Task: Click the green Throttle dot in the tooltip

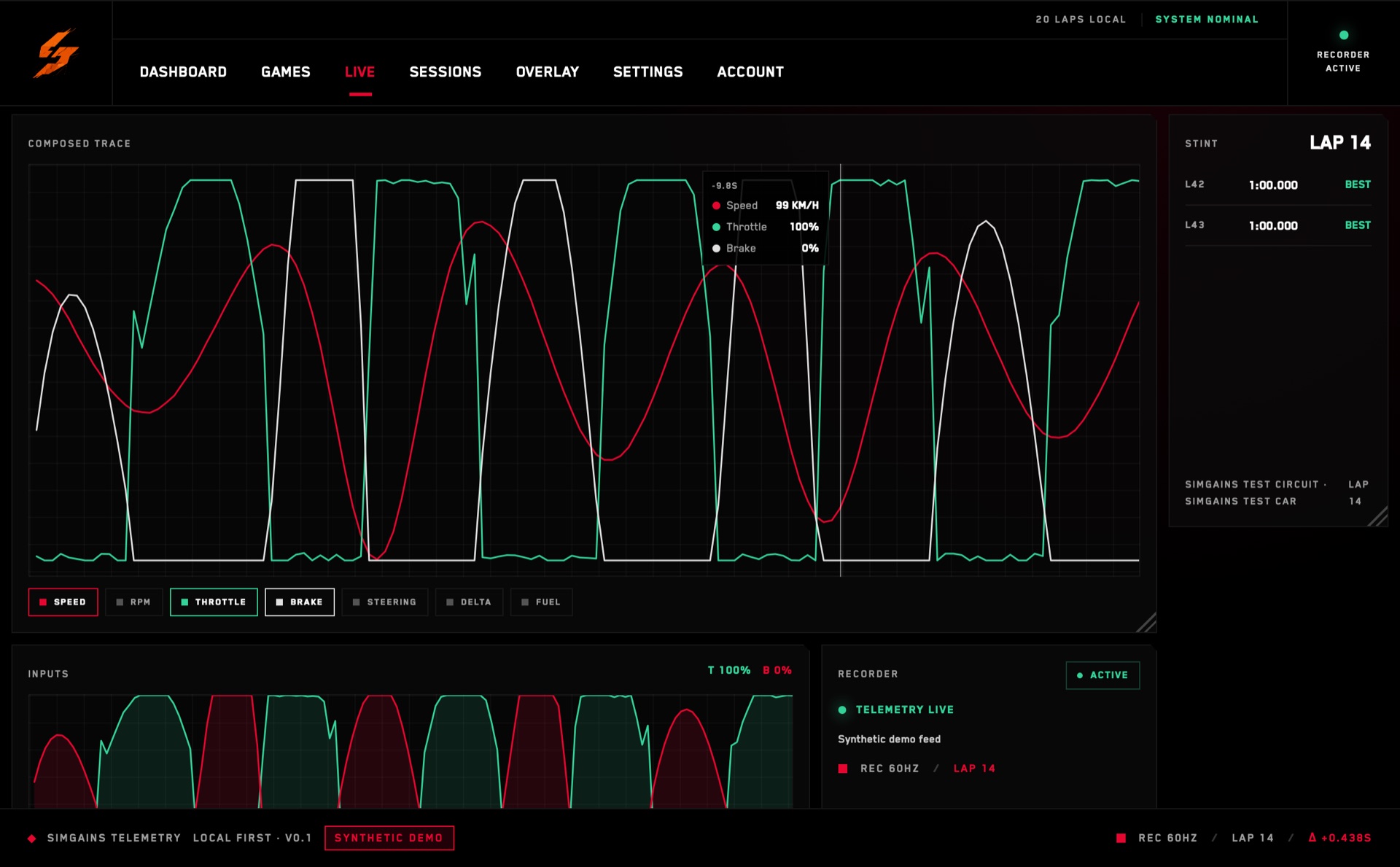Action: 716,227
